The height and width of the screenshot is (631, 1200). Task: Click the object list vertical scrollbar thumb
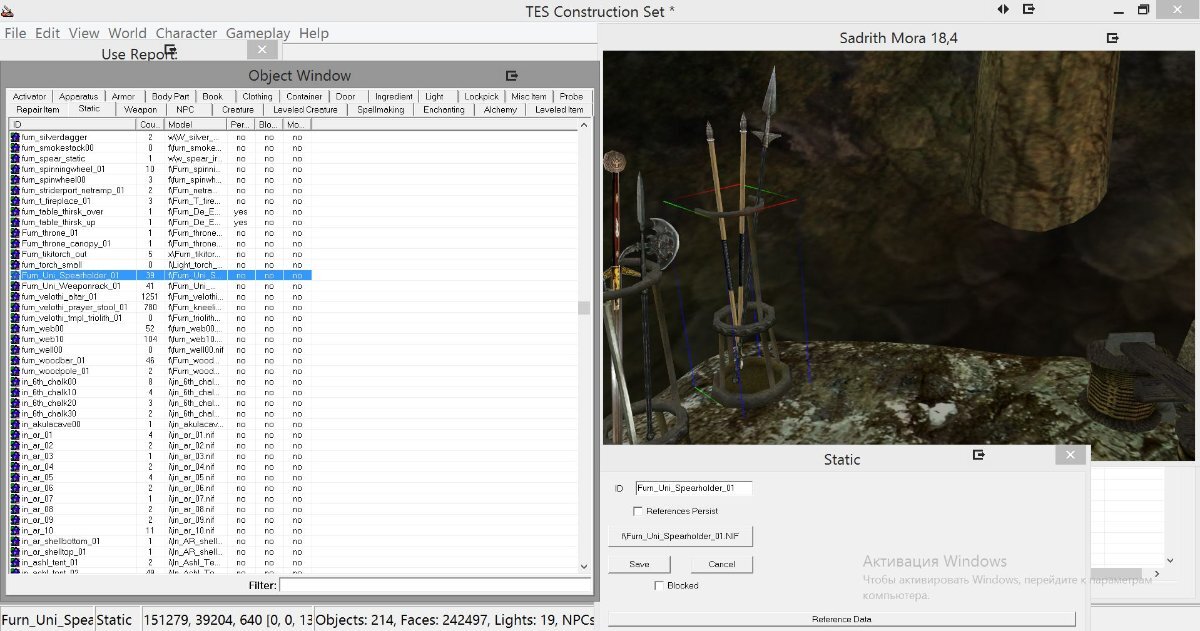584,308
